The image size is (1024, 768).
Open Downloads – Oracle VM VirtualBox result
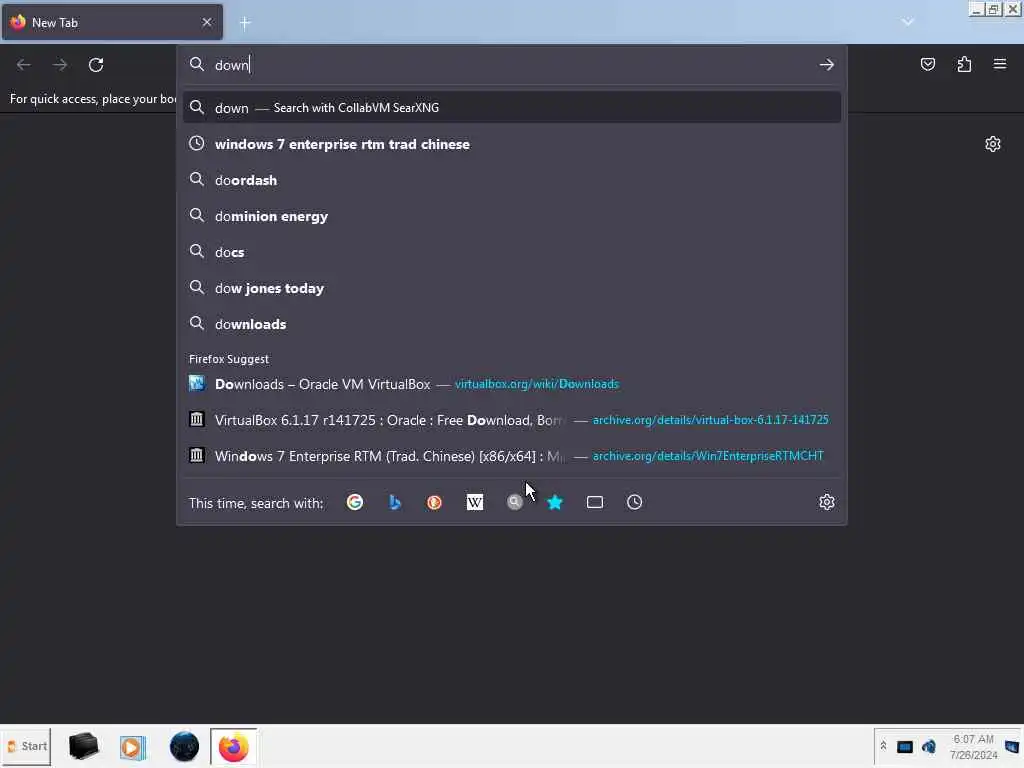(x=512, y=384)
